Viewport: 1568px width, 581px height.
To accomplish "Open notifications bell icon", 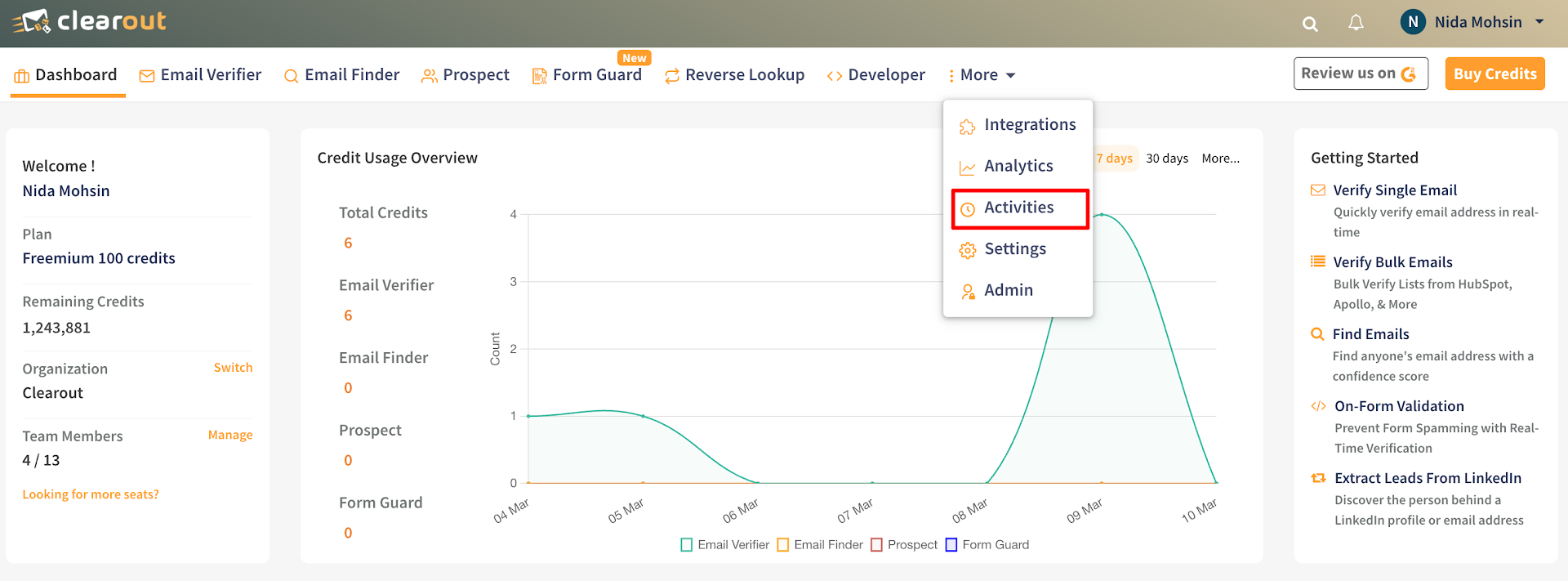I will click(1356, 23).
